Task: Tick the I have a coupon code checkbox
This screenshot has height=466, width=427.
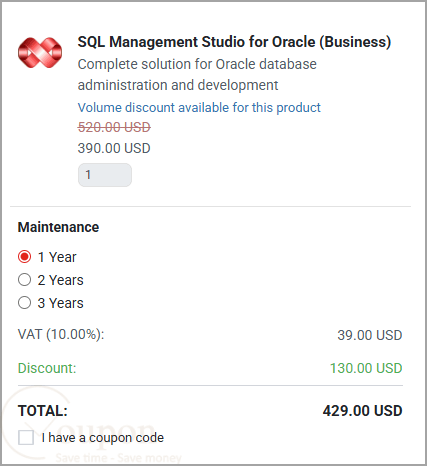Action: click(26, 437)
